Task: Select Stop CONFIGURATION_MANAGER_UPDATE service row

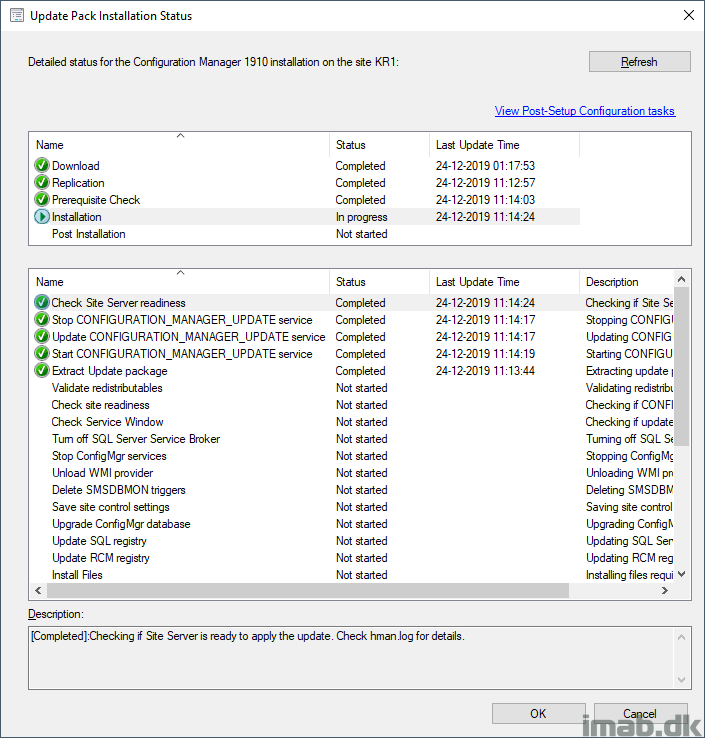Action: [352, 320]
